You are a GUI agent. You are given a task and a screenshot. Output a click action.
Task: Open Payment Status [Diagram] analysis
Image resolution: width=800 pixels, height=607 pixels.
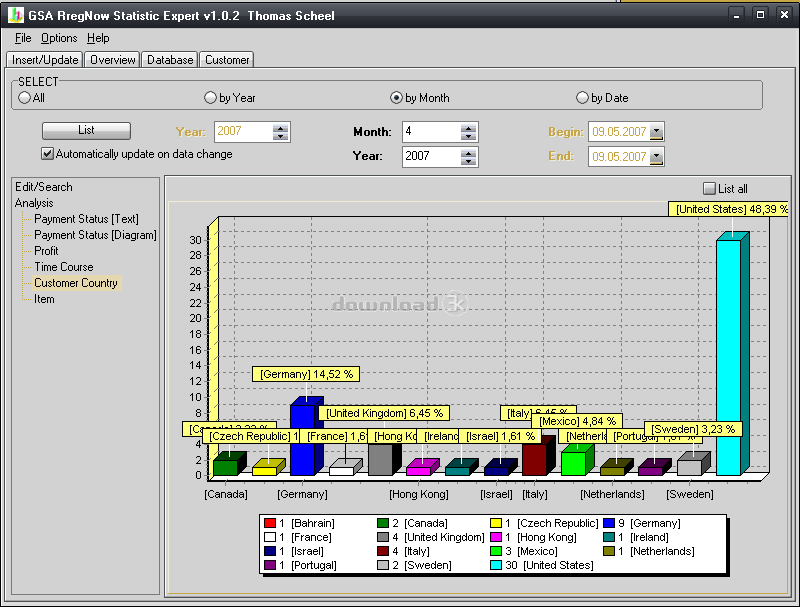[95, 235]
